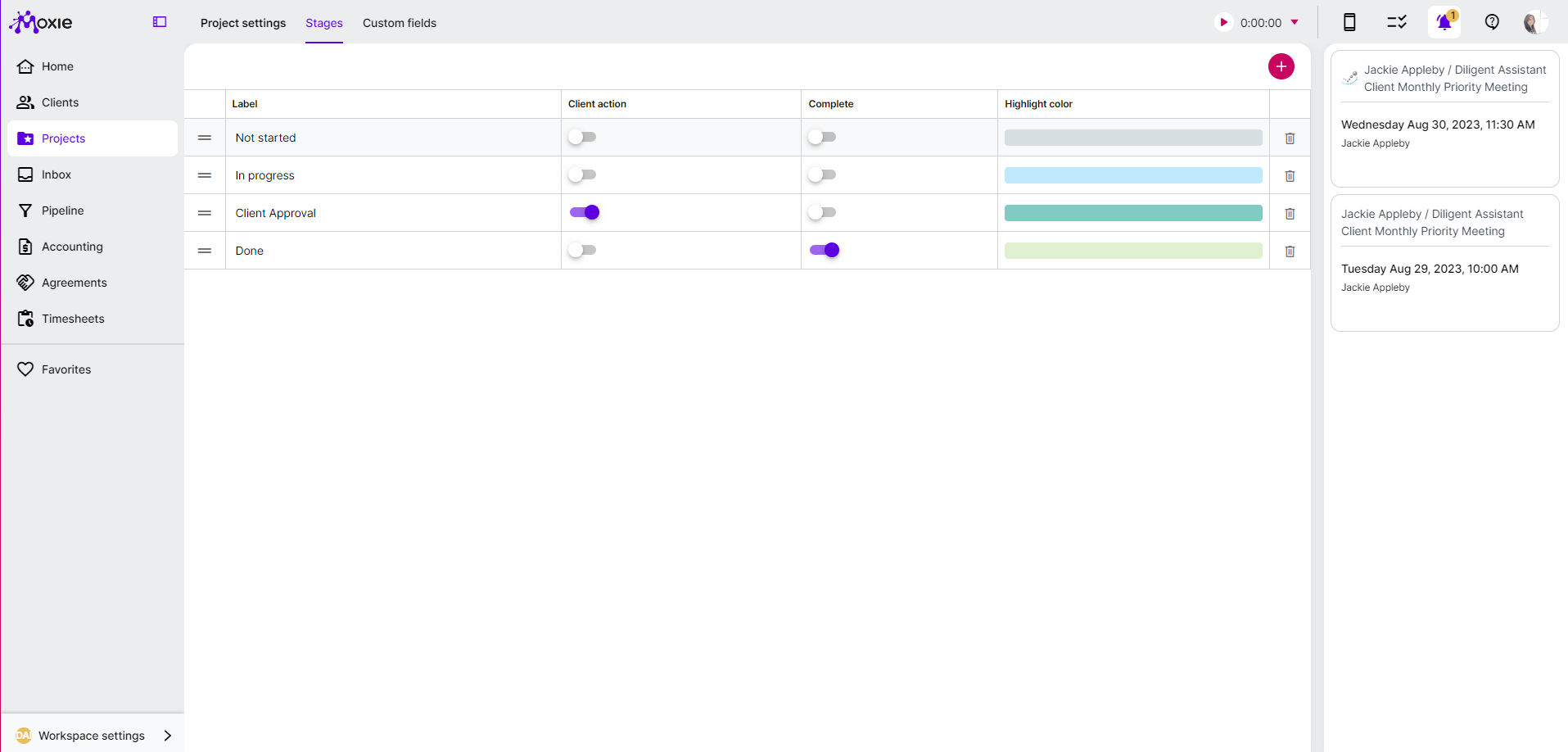Expand the Workspace settings chevron

(x=168, y=735)
